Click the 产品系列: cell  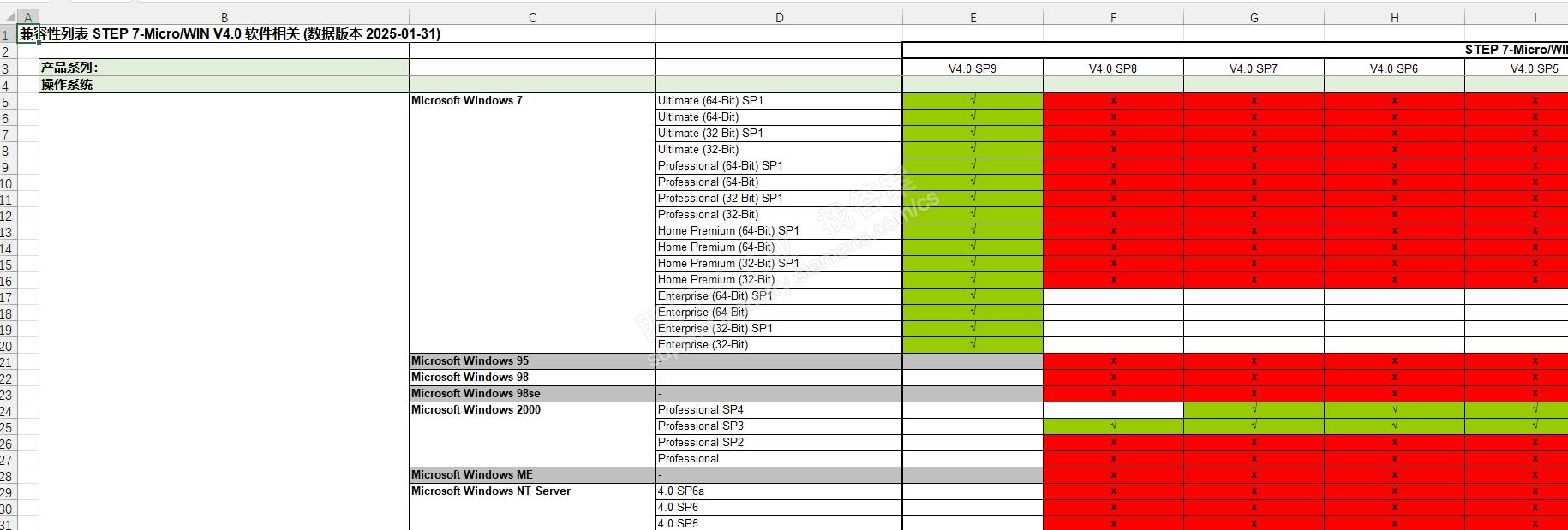[x=224, y=68]
